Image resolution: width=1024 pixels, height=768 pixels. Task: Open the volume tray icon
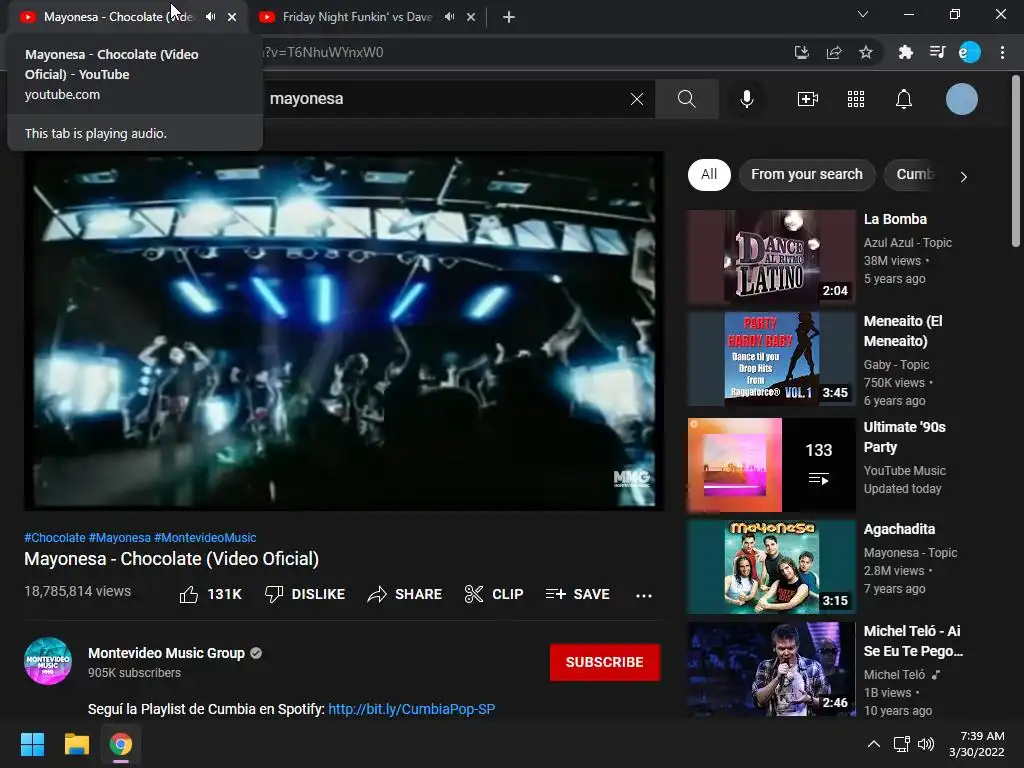pyautogui.click(x=925, y=744)
